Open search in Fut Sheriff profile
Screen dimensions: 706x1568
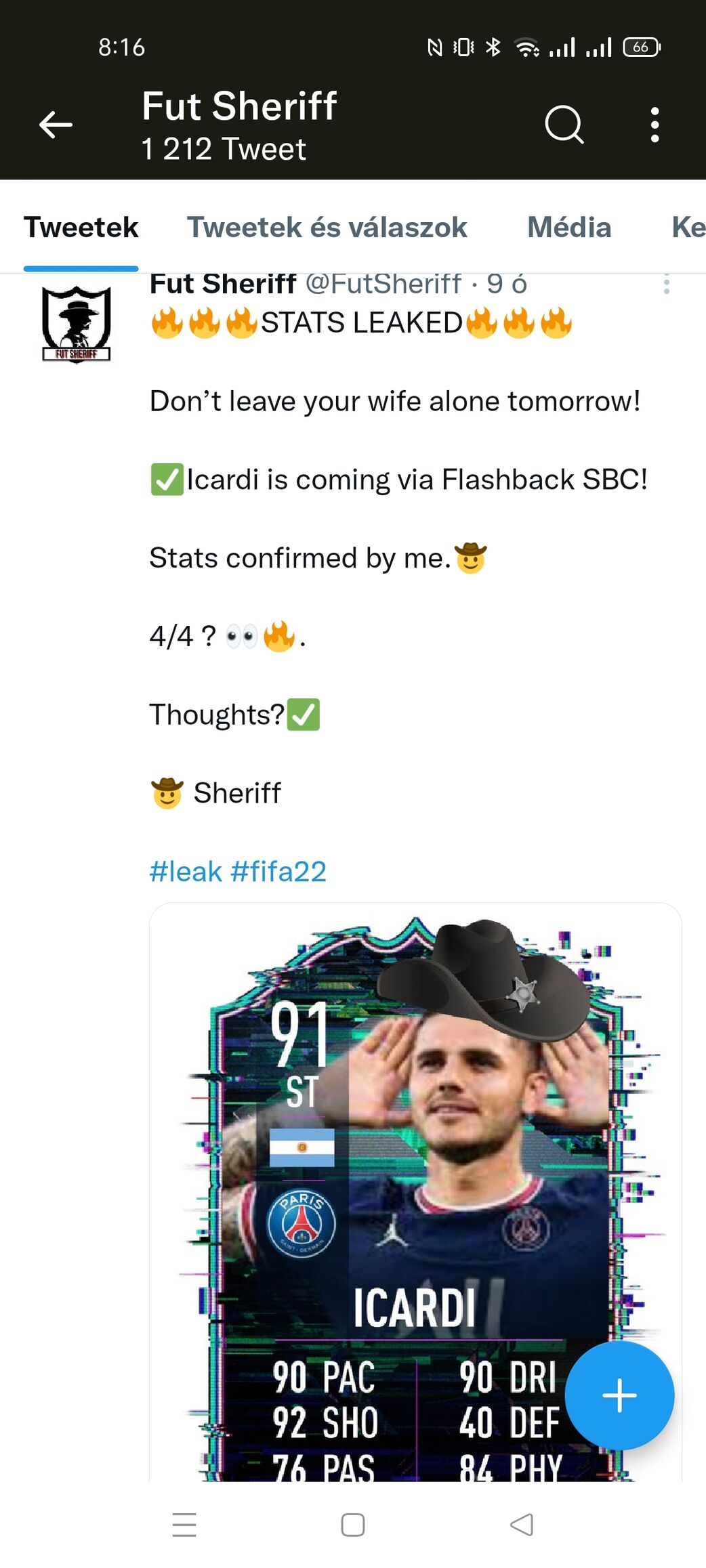tap(564, 125)
